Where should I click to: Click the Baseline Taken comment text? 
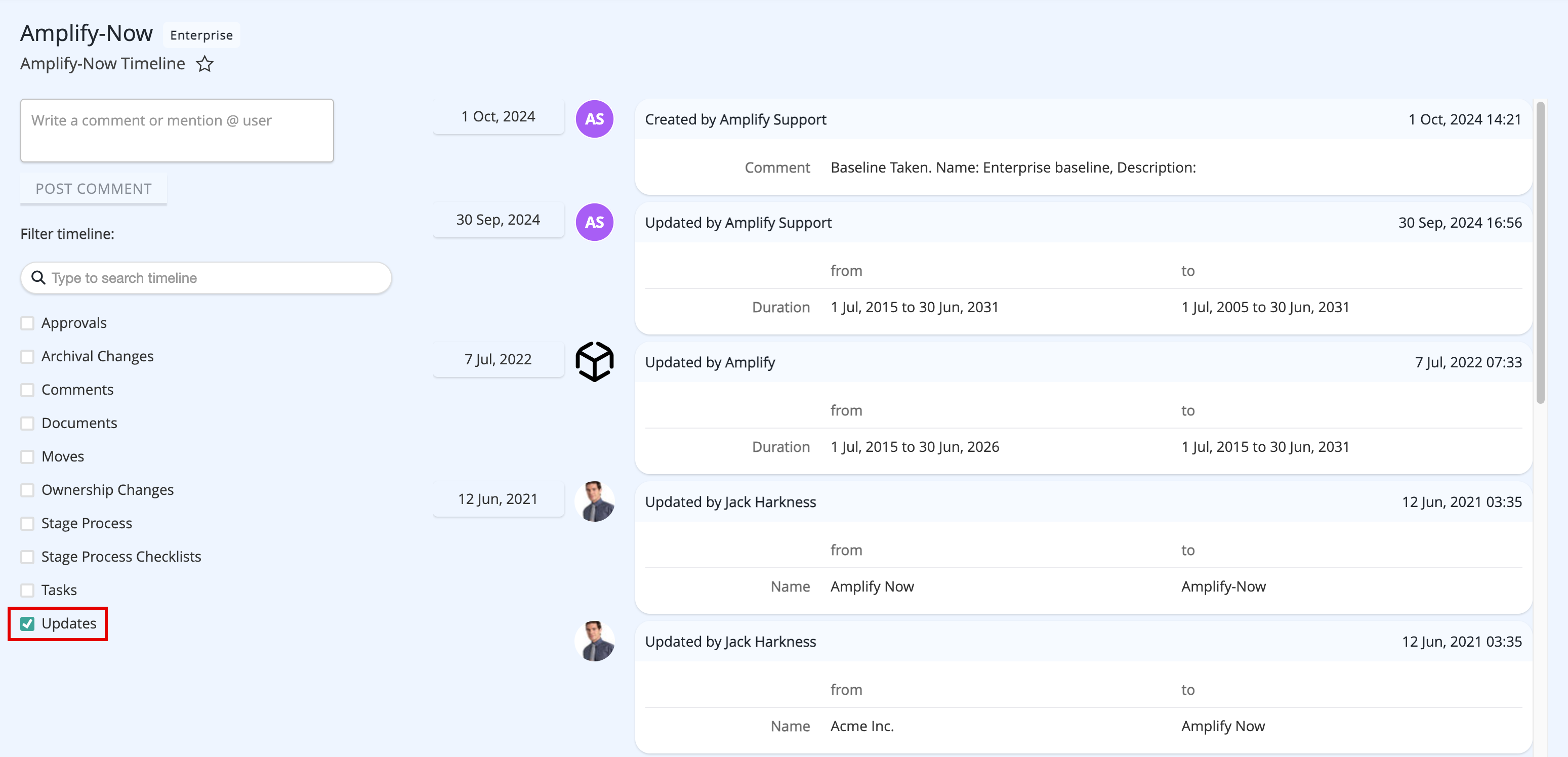[x=1013, y=167]
